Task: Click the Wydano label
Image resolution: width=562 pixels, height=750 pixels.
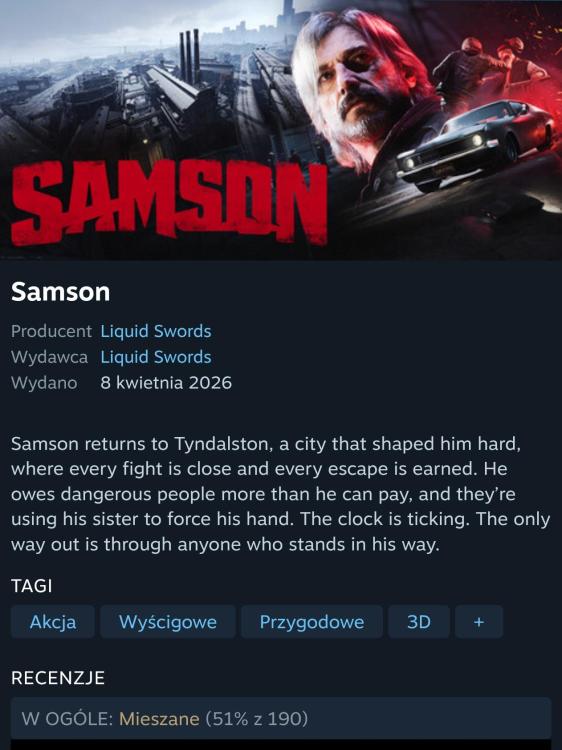Action: pos(44,383)
